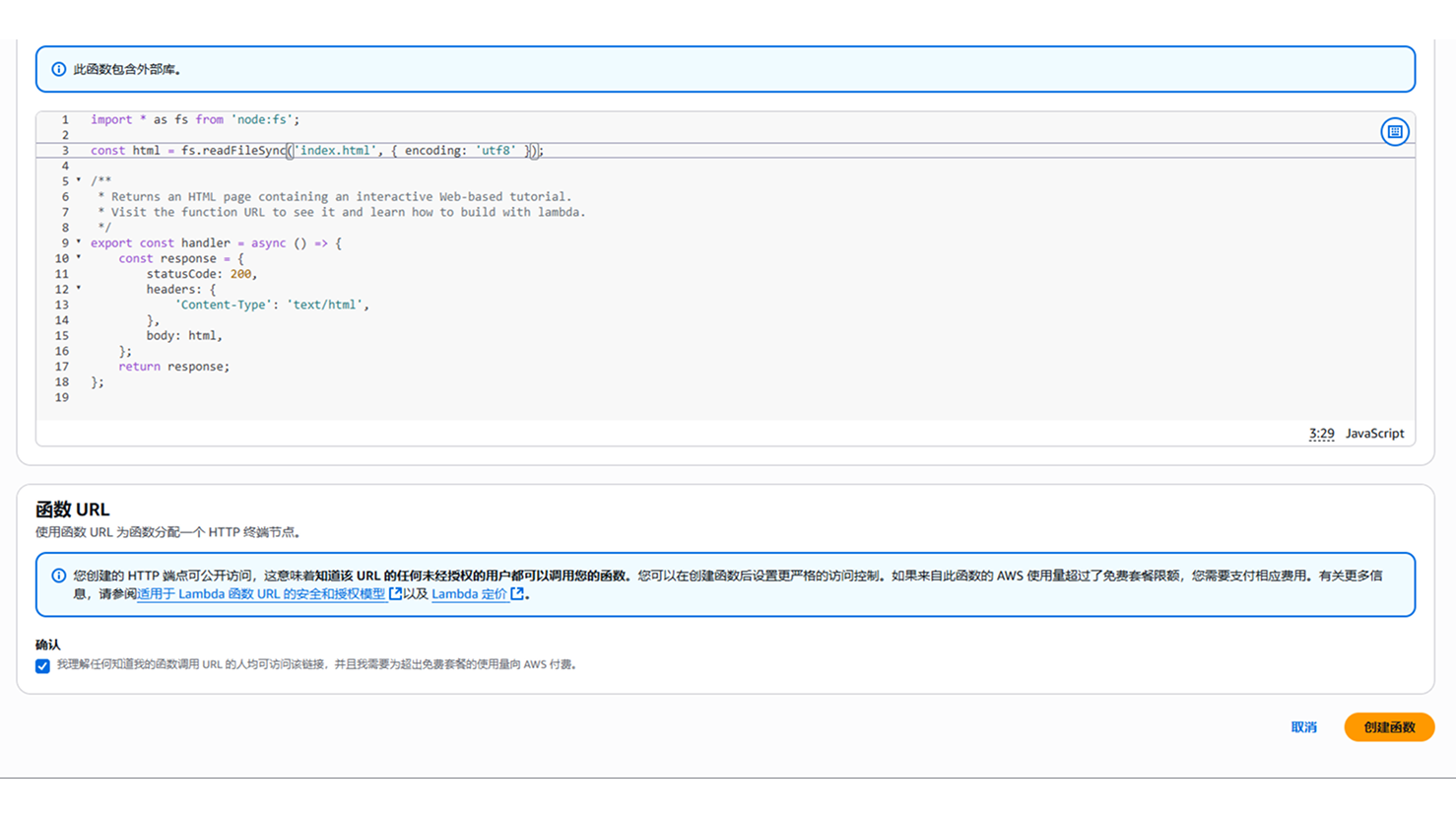
Task: Fold the headers block at line 12
Action: point(79,289)
